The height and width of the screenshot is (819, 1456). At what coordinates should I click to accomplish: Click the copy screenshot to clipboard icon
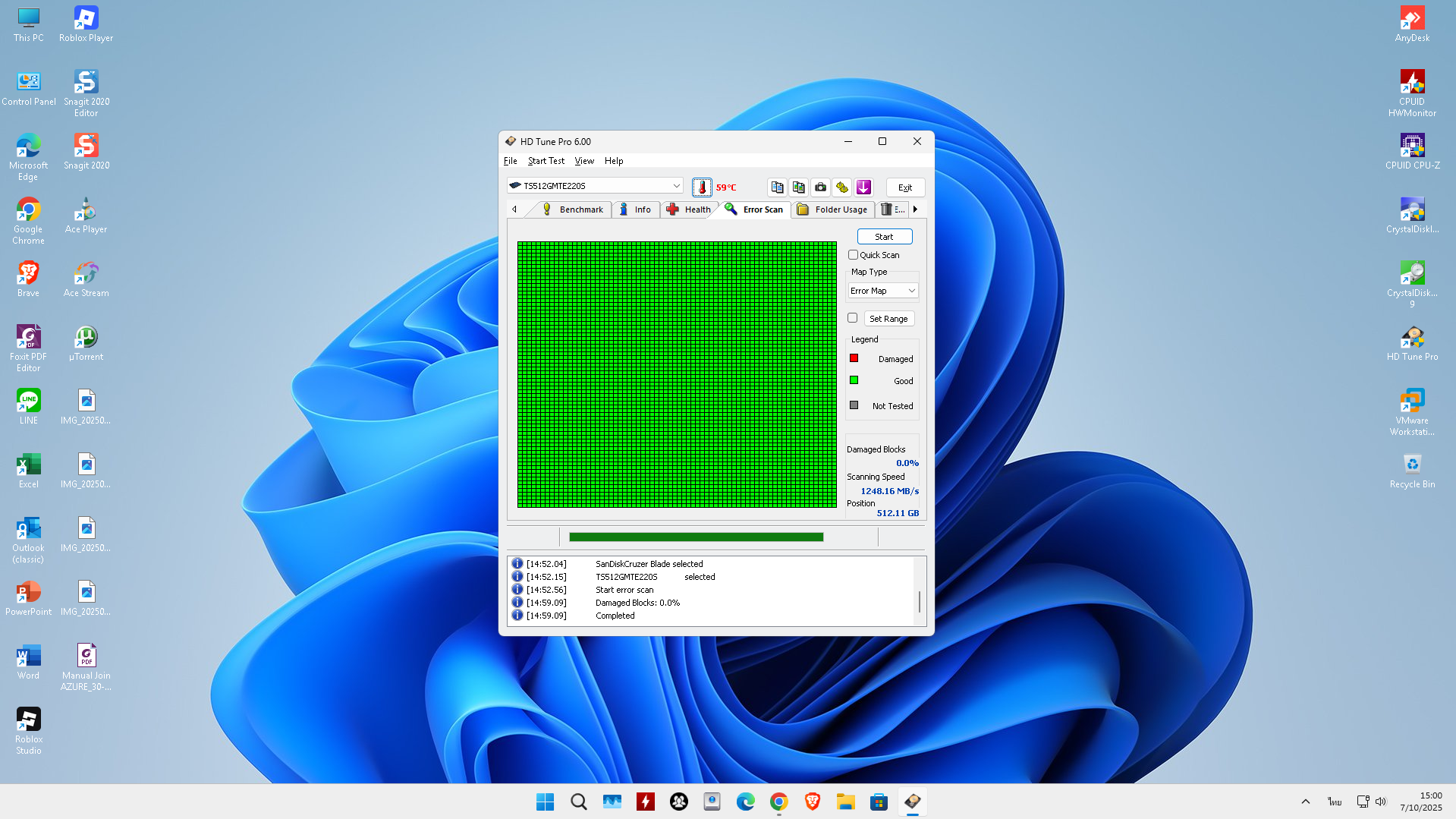[798, 187]
